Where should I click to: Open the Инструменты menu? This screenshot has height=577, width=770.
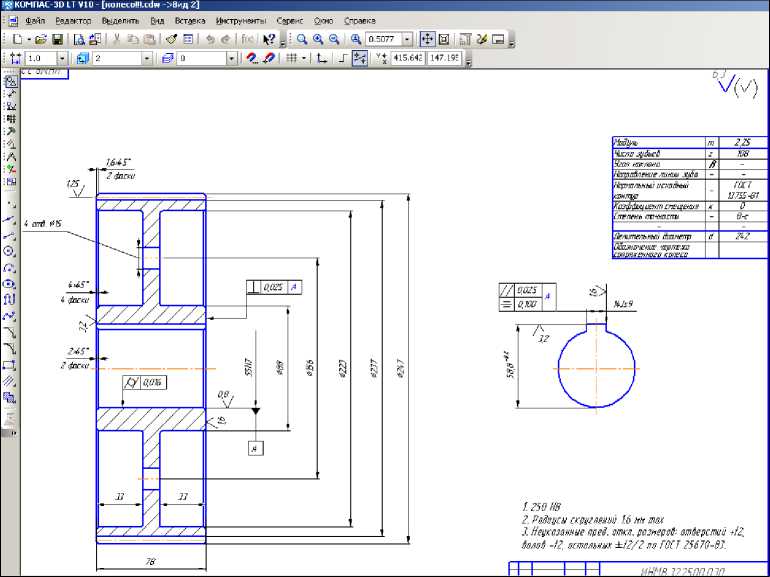click(240, 20)
